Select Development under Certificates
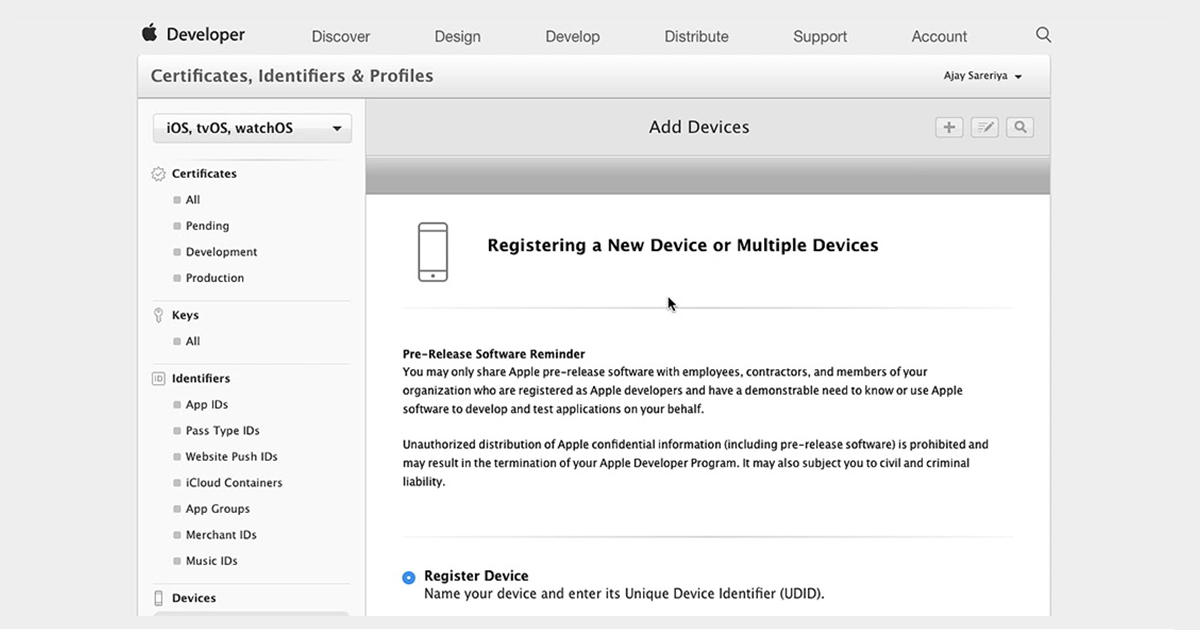The height and width of the screenshot is (630, 1200). point(221,252)
